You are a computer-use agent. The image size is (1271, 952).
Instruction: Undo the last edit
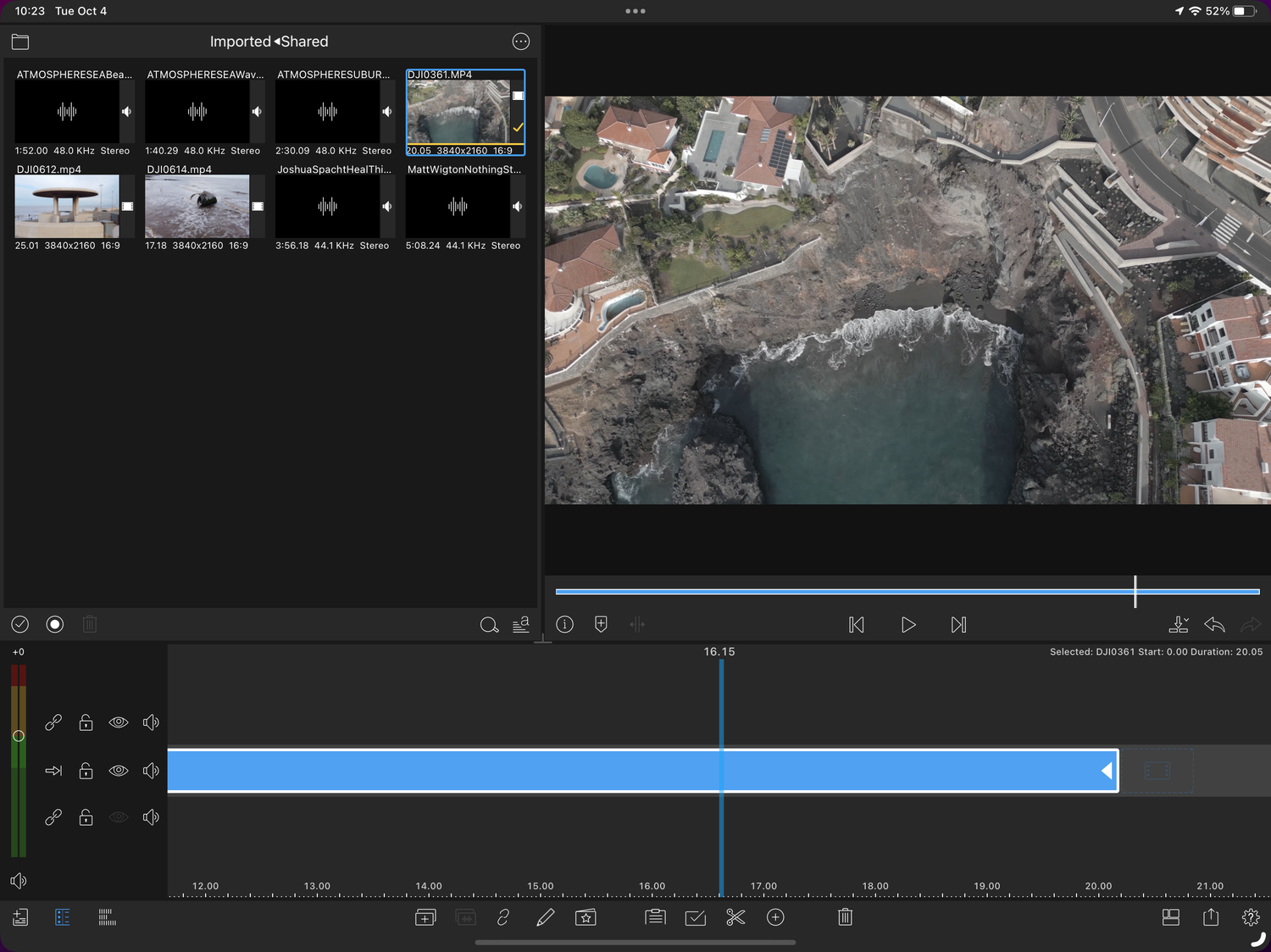tap(1214, 625)
